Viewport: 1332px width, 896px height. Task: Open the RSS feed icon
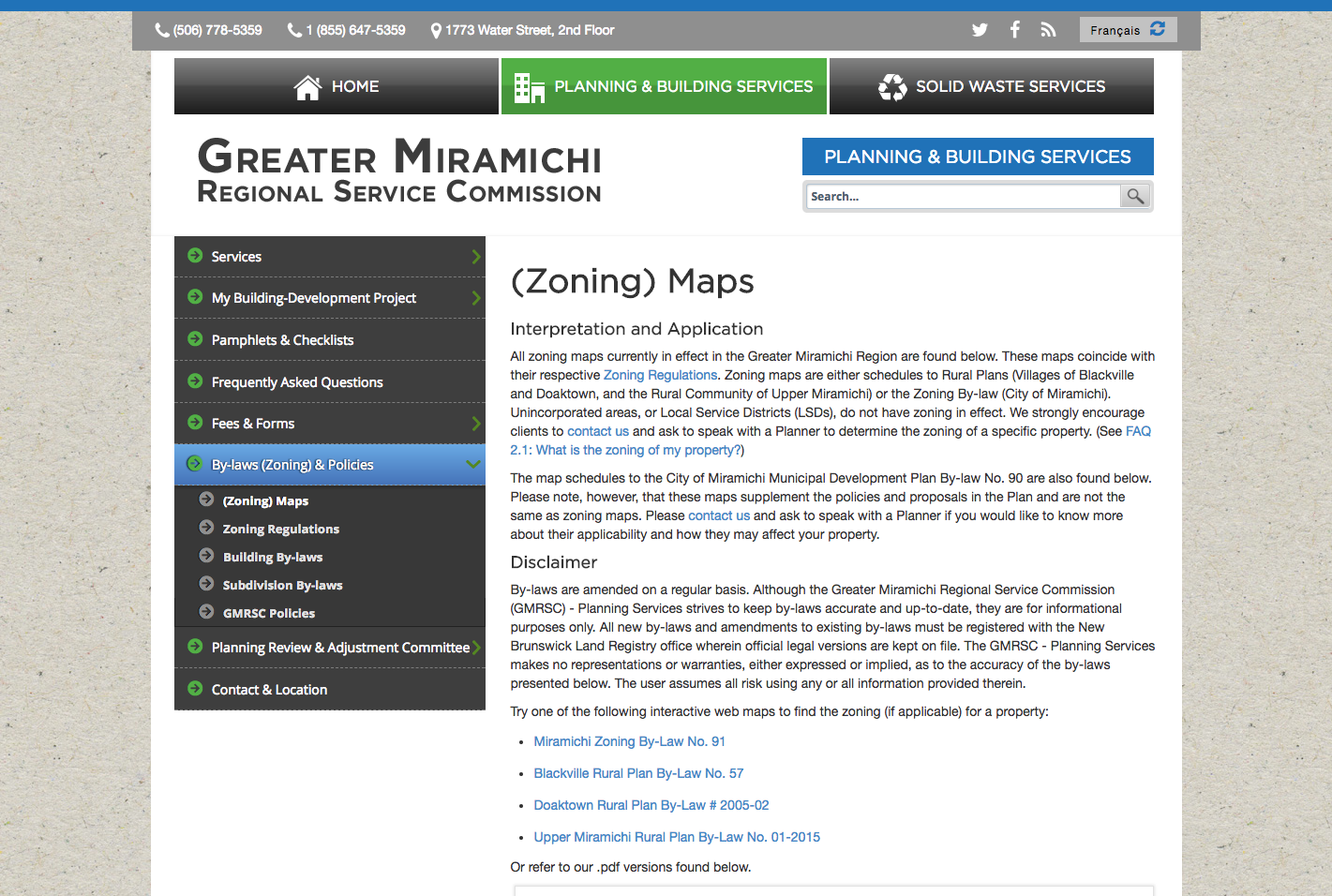tap(1048, 30)
